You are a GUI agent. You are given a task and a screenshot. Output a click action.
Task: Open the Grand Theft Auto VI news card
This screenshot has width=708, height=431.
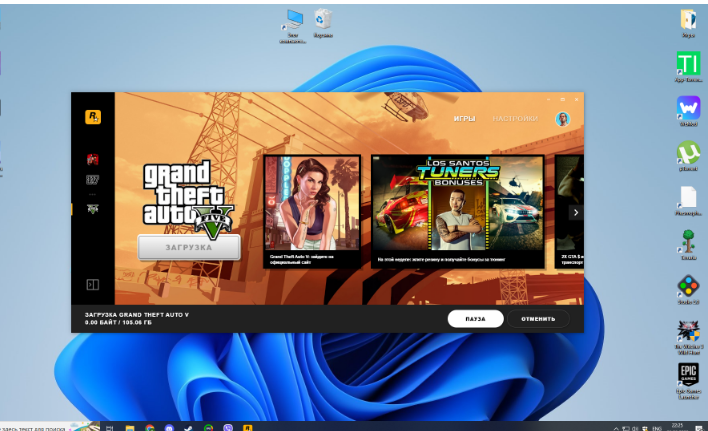tap(312, 211)
